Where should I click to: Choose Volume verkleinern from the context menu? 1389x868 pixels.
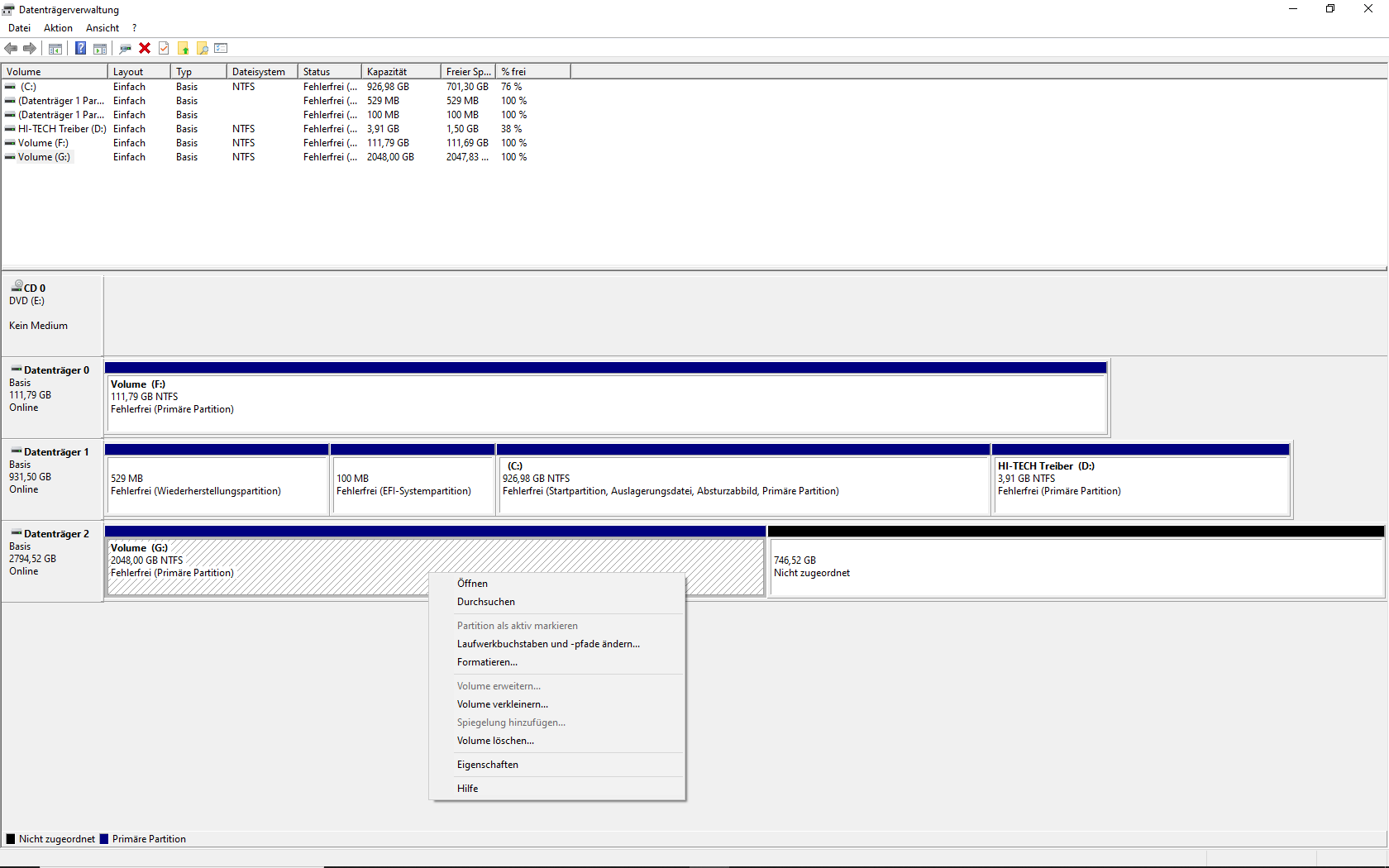pos(557,704)
